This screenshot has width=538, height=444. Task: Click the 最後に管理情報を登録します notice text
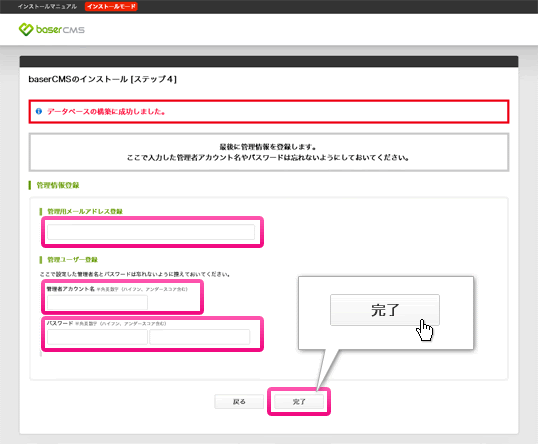tap(268, 147)
